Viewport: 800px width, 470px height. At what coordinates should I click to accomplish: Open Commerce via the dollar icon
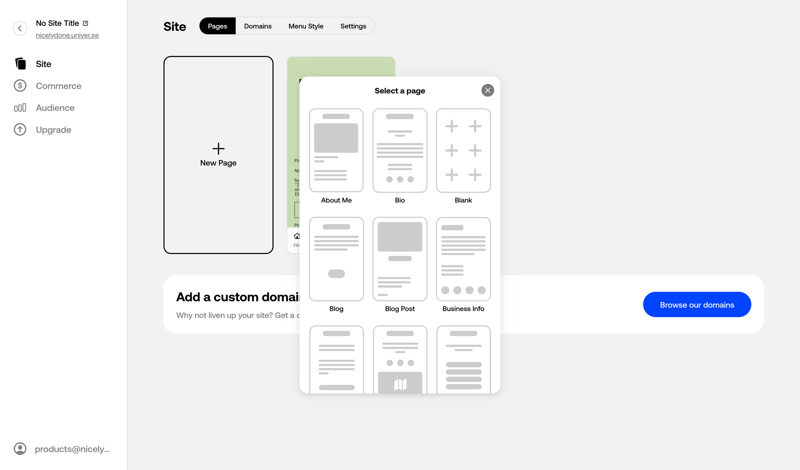point(20,86)
